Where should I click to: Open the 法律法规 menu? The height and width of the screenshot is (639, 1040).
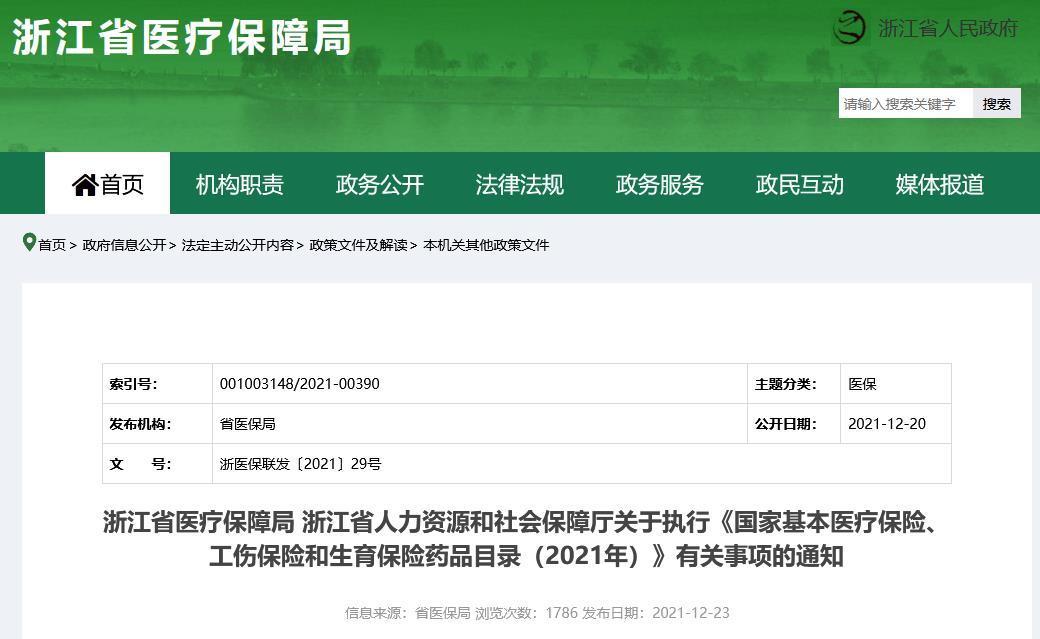click(x=519, y=184)
